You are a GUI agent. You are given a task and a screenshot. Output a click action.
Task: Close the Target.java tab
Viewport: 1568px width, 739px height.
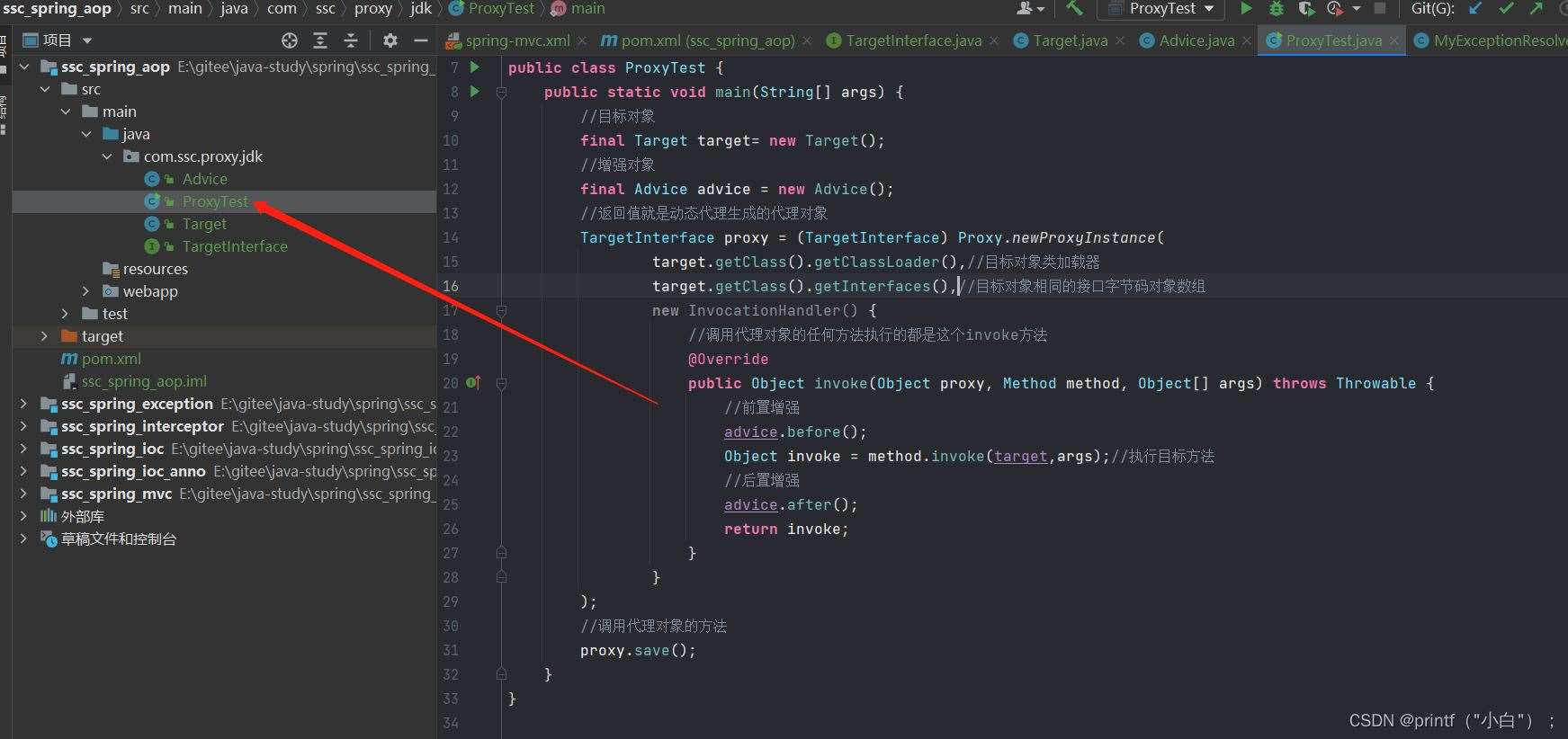pyautogui.click(x=1120, y=40)
